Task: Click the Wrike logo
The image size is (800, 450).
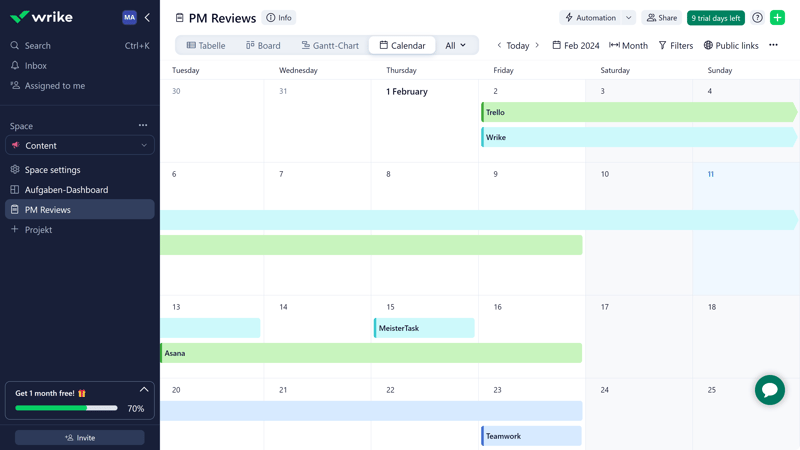Action: pos(41,17)
